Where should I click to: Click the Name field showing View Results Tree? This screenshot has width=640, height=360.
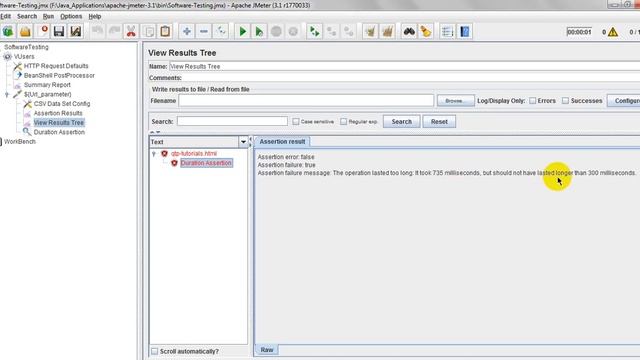pyautogui.click(x=404, y=66)
